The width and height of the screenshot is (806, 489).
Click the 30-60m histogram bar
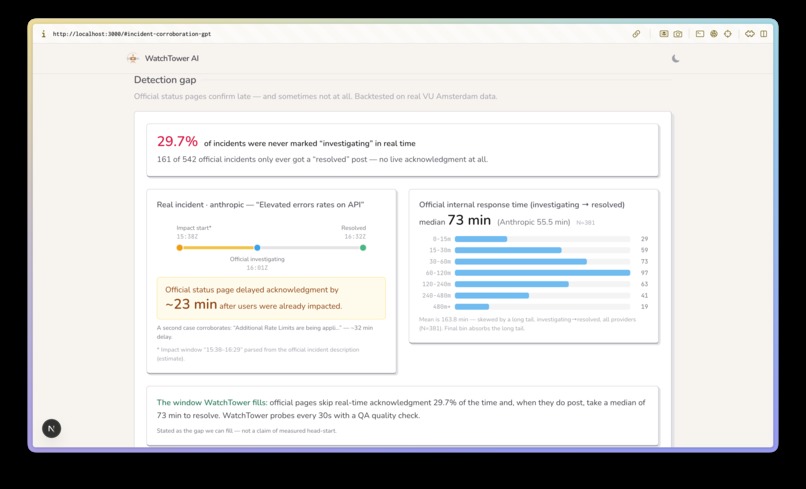tap(521, 262)
